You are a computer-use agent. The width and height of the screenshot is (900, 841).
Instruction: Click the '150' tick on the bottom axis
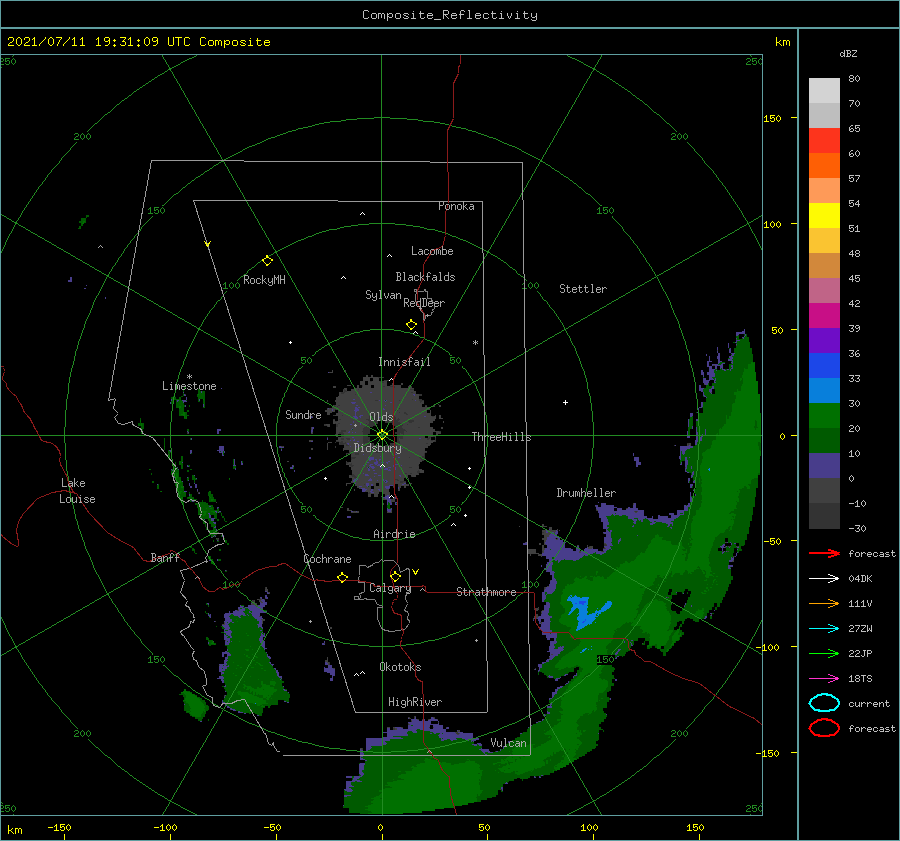click(695, 827)
